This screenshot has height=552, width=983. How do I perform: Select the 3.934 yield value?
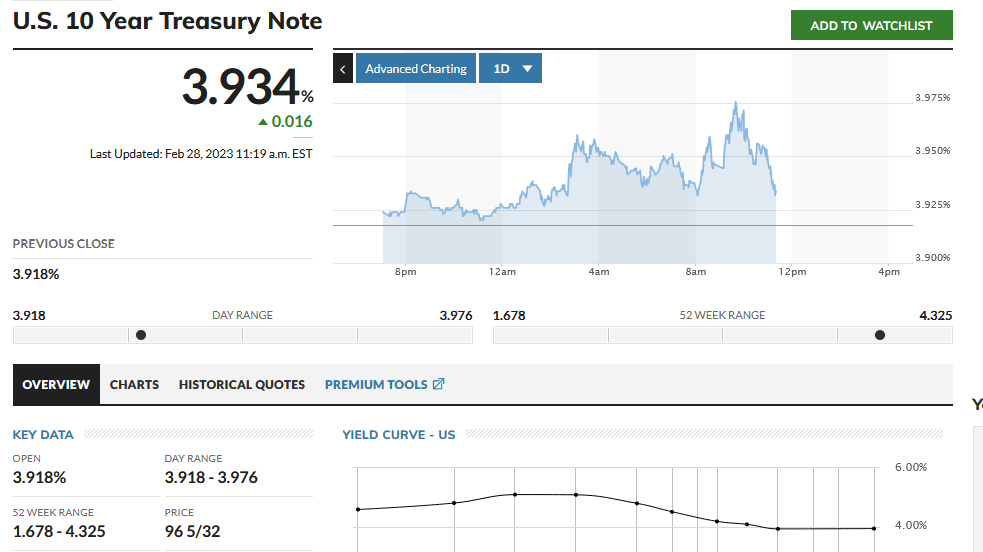pyautogui.click(x=241, y=86)
